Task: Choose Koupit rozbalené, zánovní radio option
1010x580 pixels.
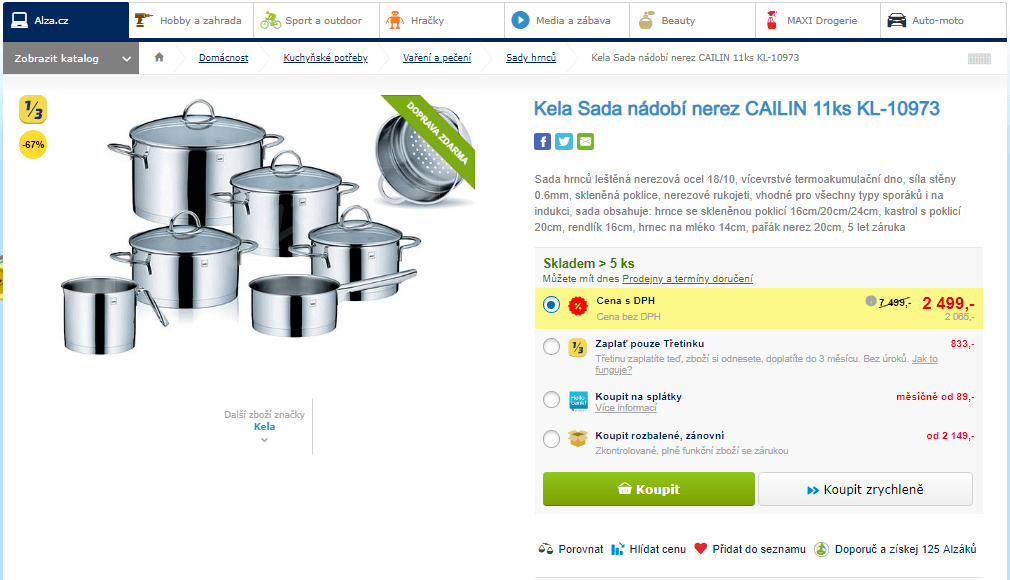Action: 551,439
